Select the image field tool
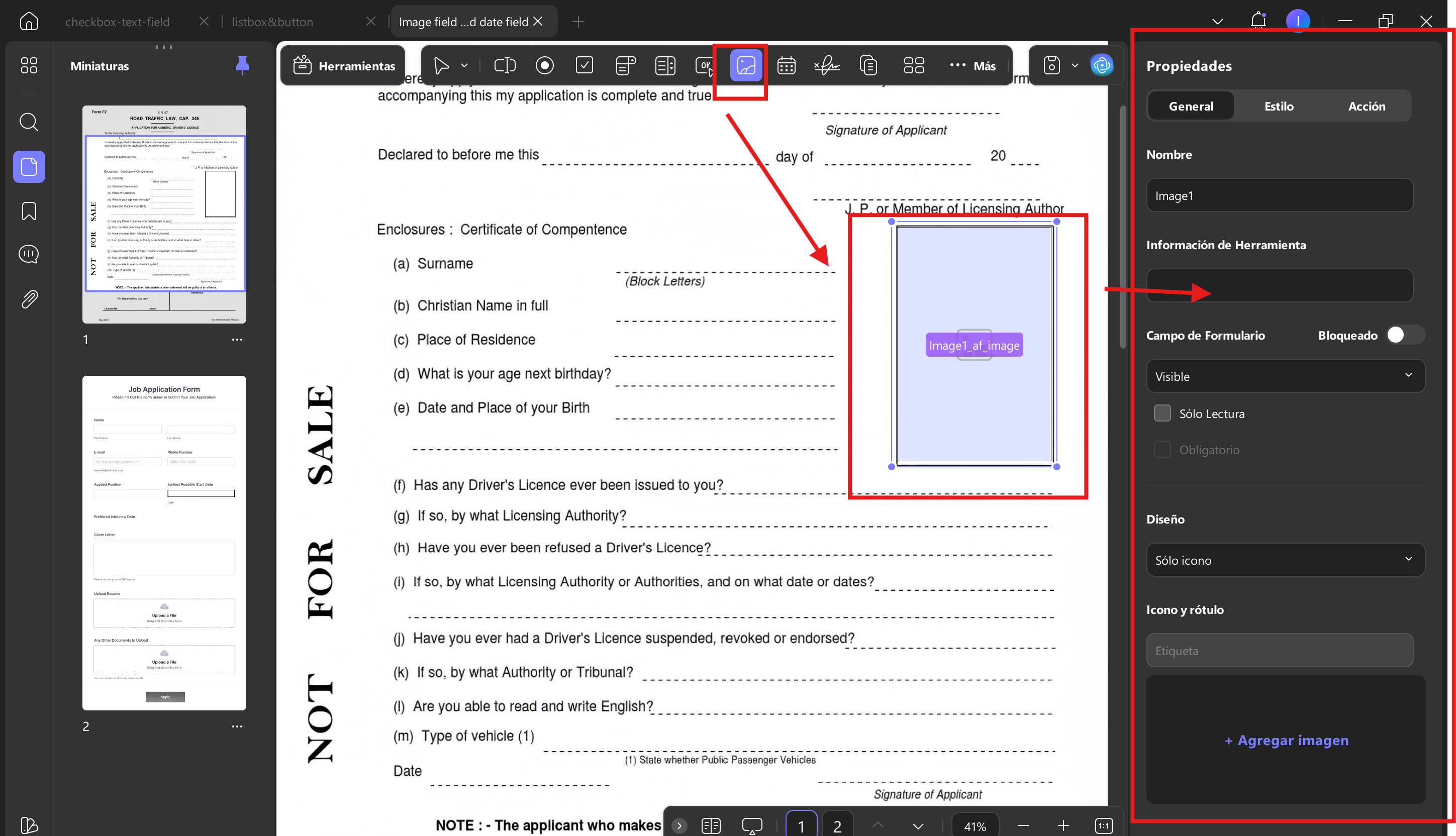The width and height of the screenshot is (1456, 836). (745, 65)
